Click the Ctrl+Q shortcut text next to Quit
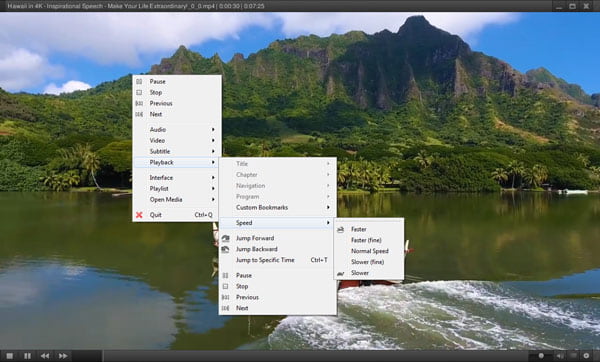 click(203, 215)
